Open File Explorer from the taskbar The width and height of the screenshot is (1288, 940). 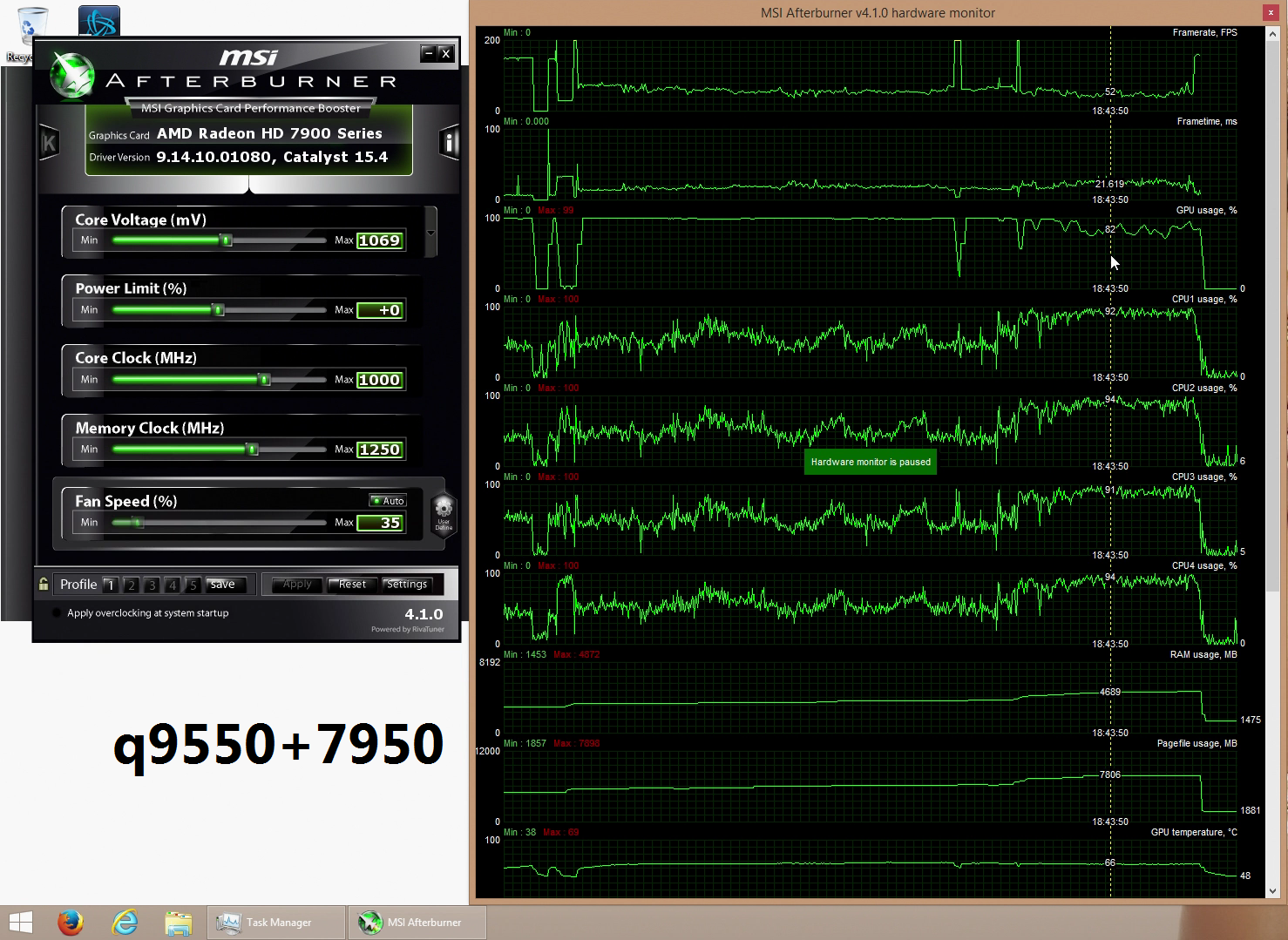point(178,923)
